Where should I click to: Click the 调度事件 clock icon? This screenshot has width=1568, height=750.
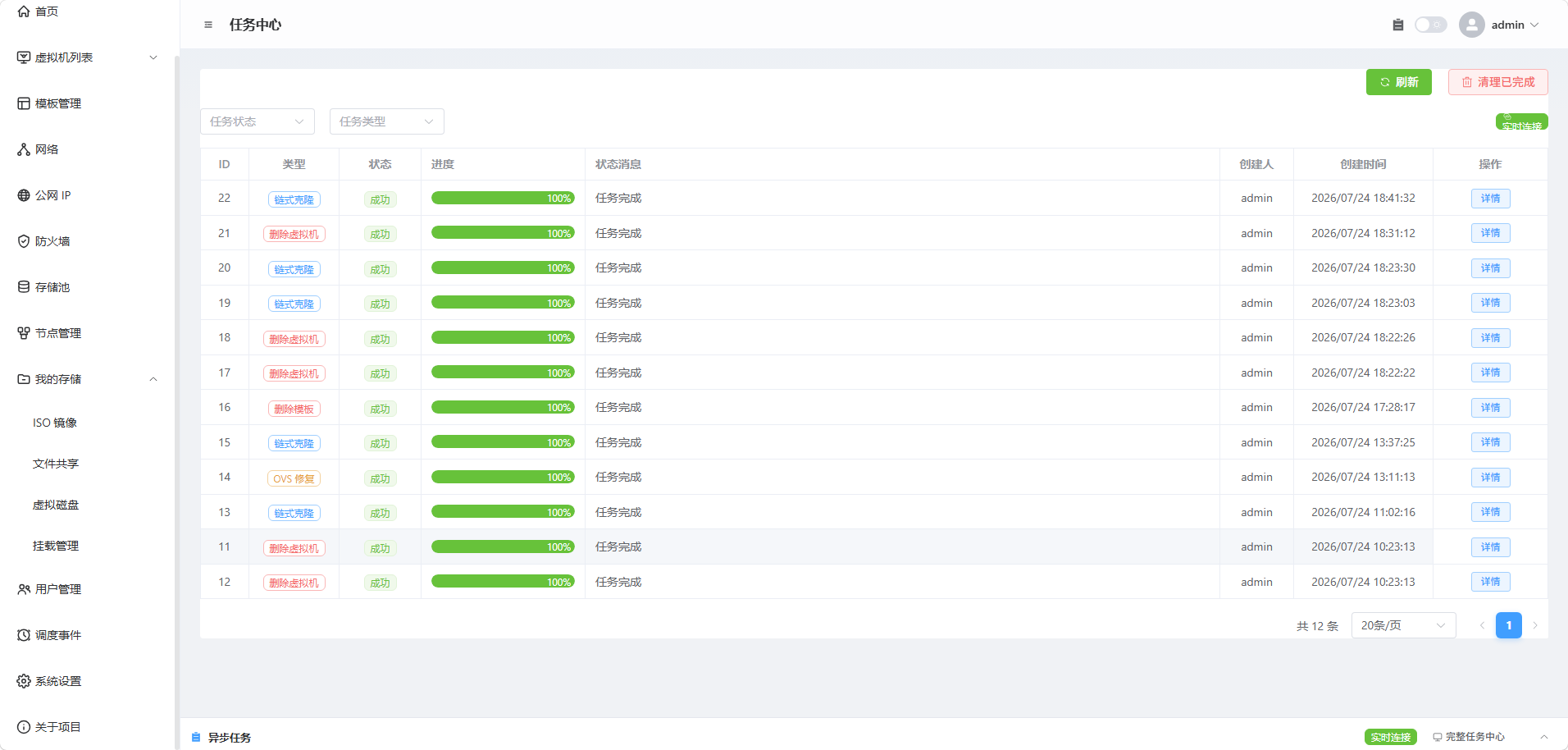coord(24,635)
